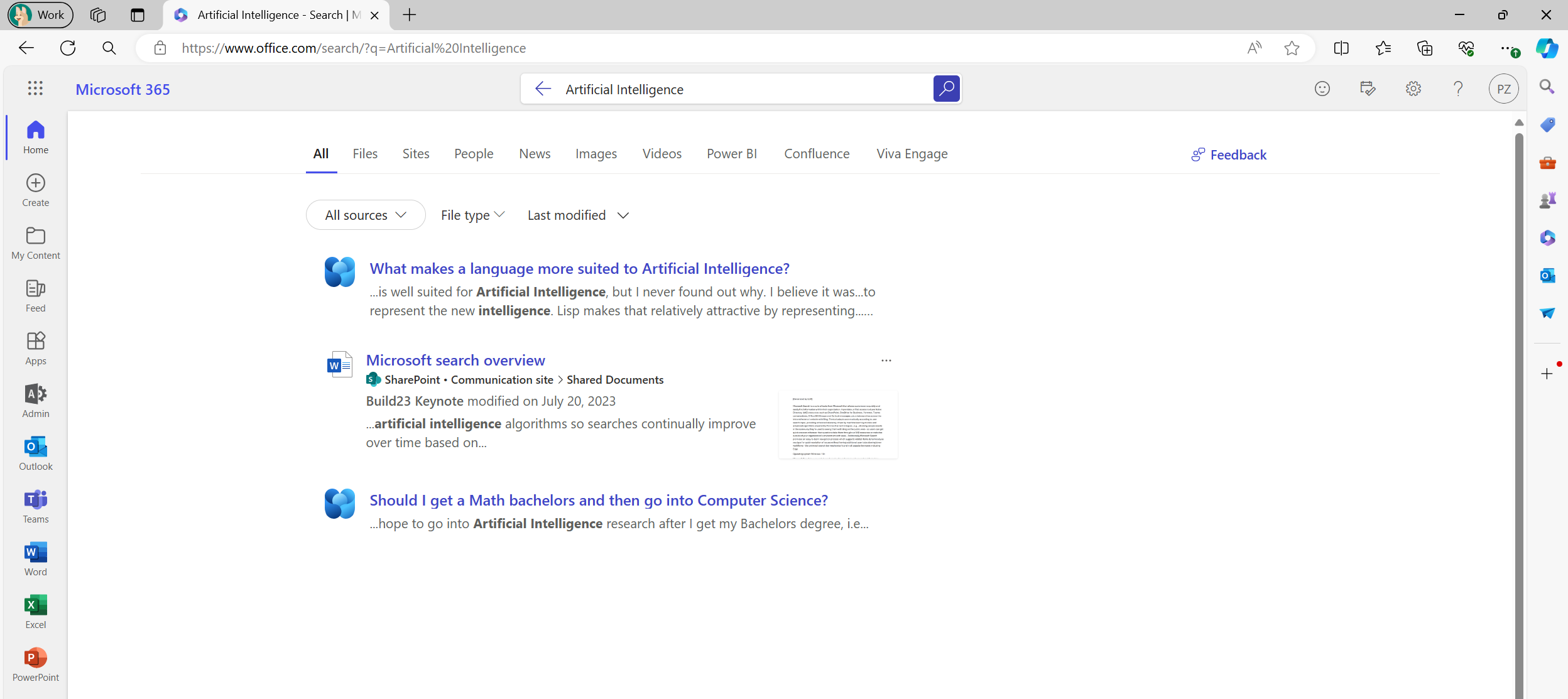This screenshot has width=1568, height=699.
Task: Switch to the Viva Engage tab
Action: coord(912,154)
